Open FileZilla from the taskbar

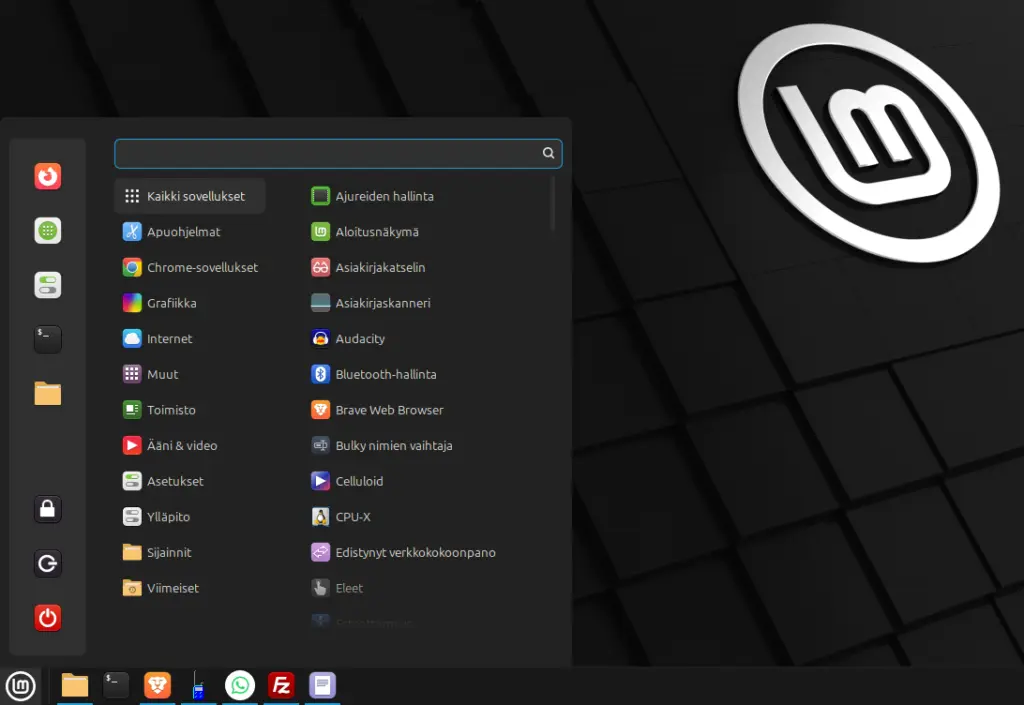click(x=281, y=685)
